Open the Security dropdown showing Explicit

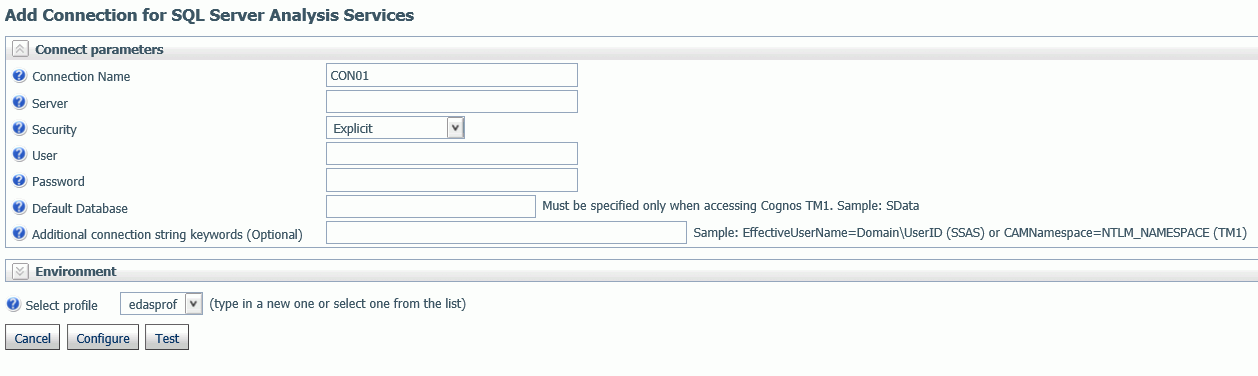point(396,128)
